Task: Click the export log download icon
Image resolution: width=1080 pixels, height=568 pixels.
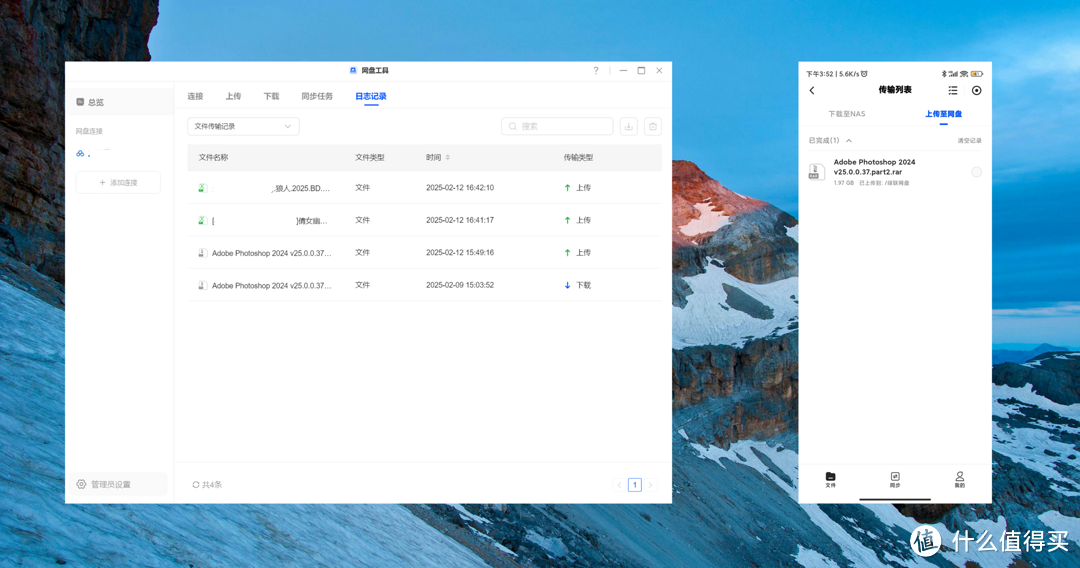Action: pyautogui.click(x=628, y=127)
